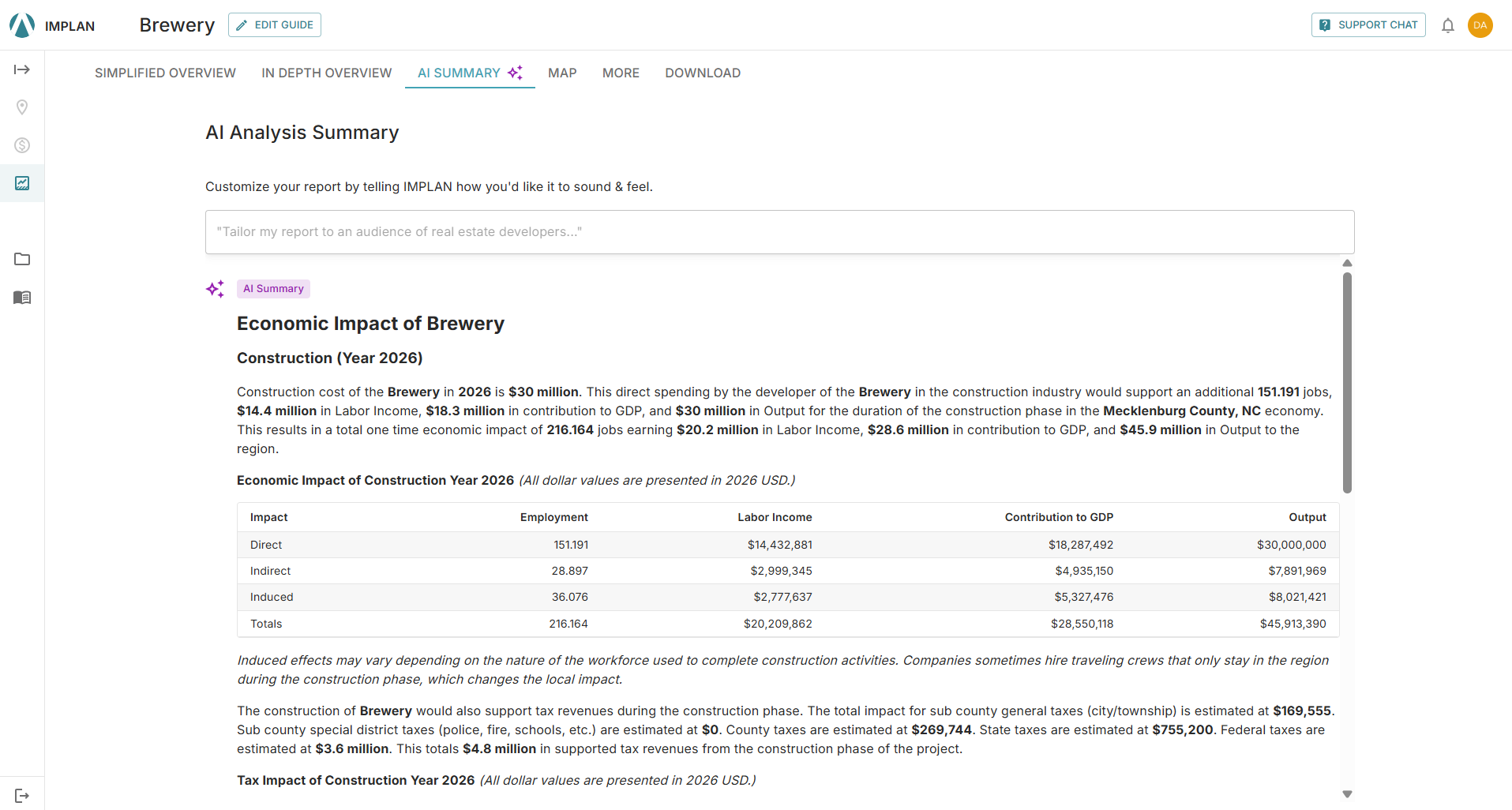Image resolution: width=1512 pixels, height=810 pixels.
Task: Expand the sidebar with arrow icon
Action: click(22, 69)
